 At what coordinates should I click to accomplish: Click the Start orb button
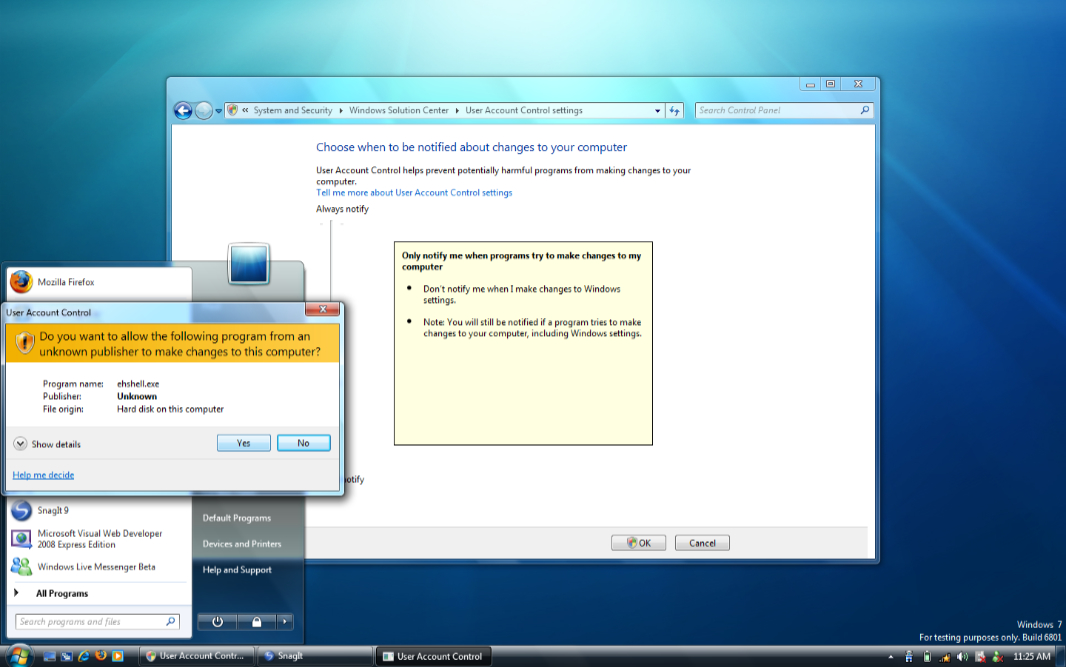[x=19, y=656]
